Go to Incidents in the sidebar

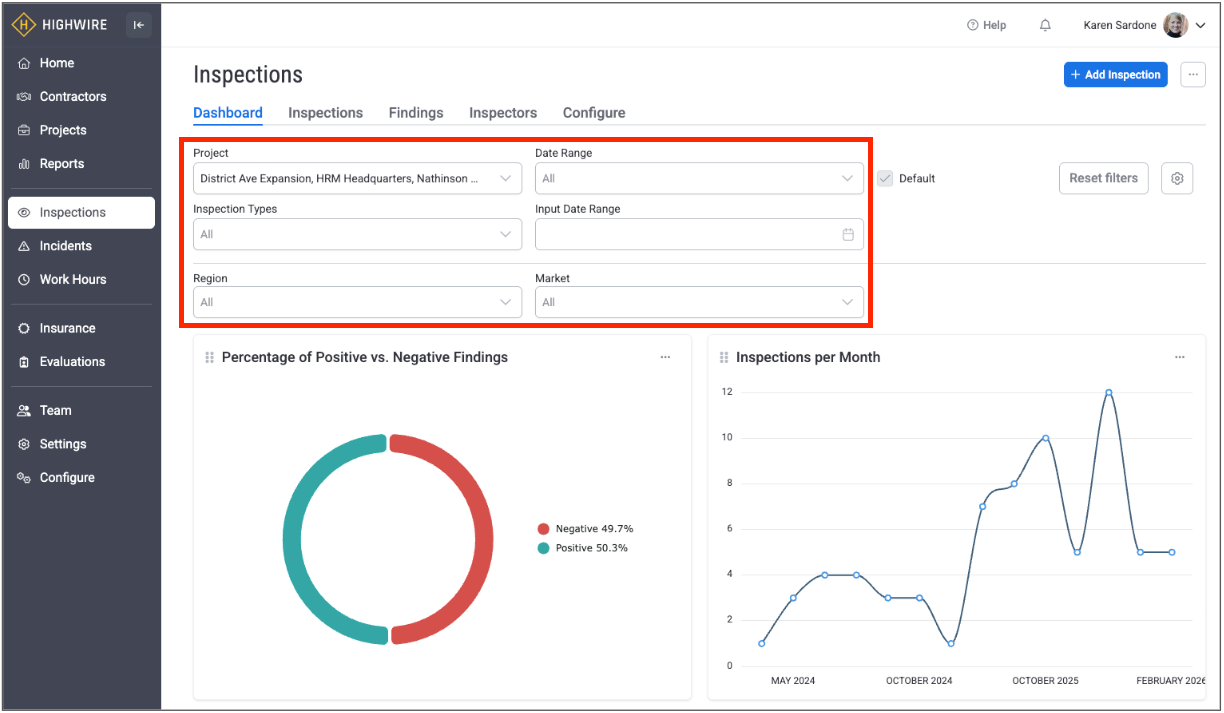point(66,246)
